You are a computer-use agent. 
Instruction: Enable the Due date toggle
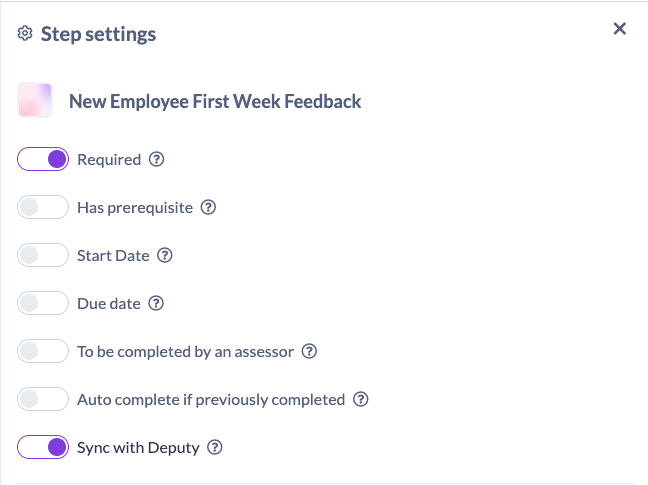pyautogui.click(x=43, y=303)
